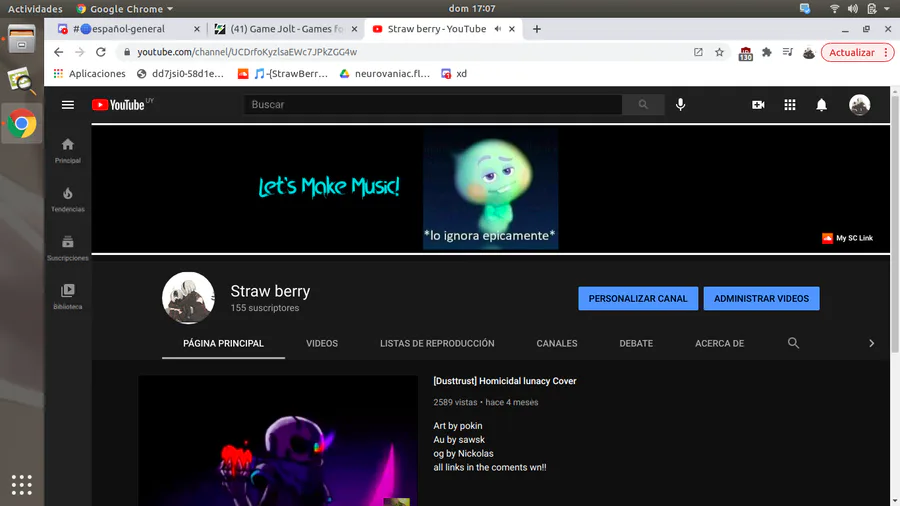Screen dimensions: 900x506
Task: Click PERSONALIZAR CANAL button
Action: 638,298
